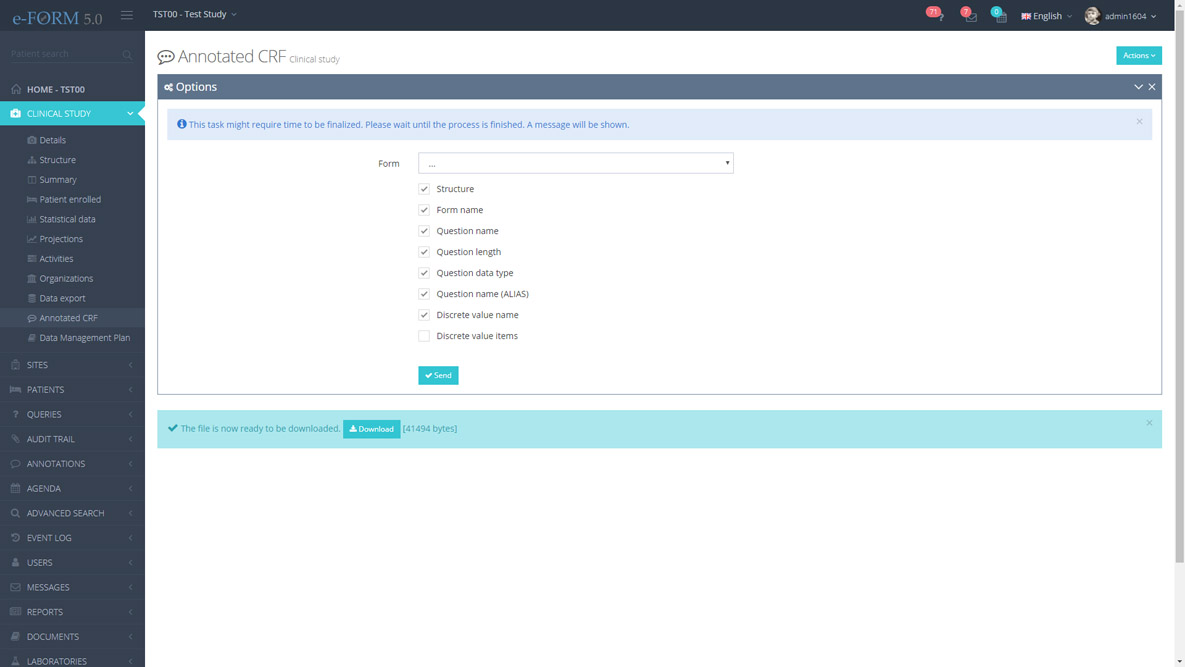Click the admin1604 user avatar

1092,16
